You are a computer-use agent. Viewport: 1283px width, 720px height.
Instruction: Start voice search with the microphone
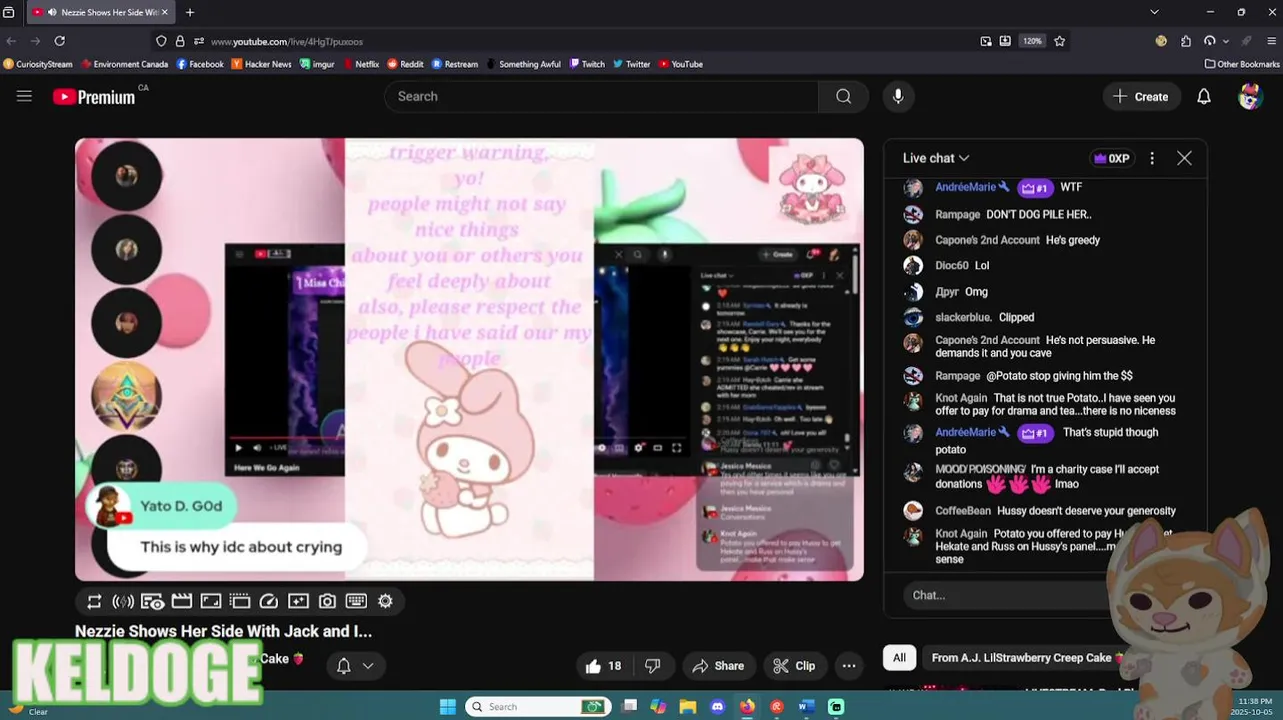[x=898, y=96]
